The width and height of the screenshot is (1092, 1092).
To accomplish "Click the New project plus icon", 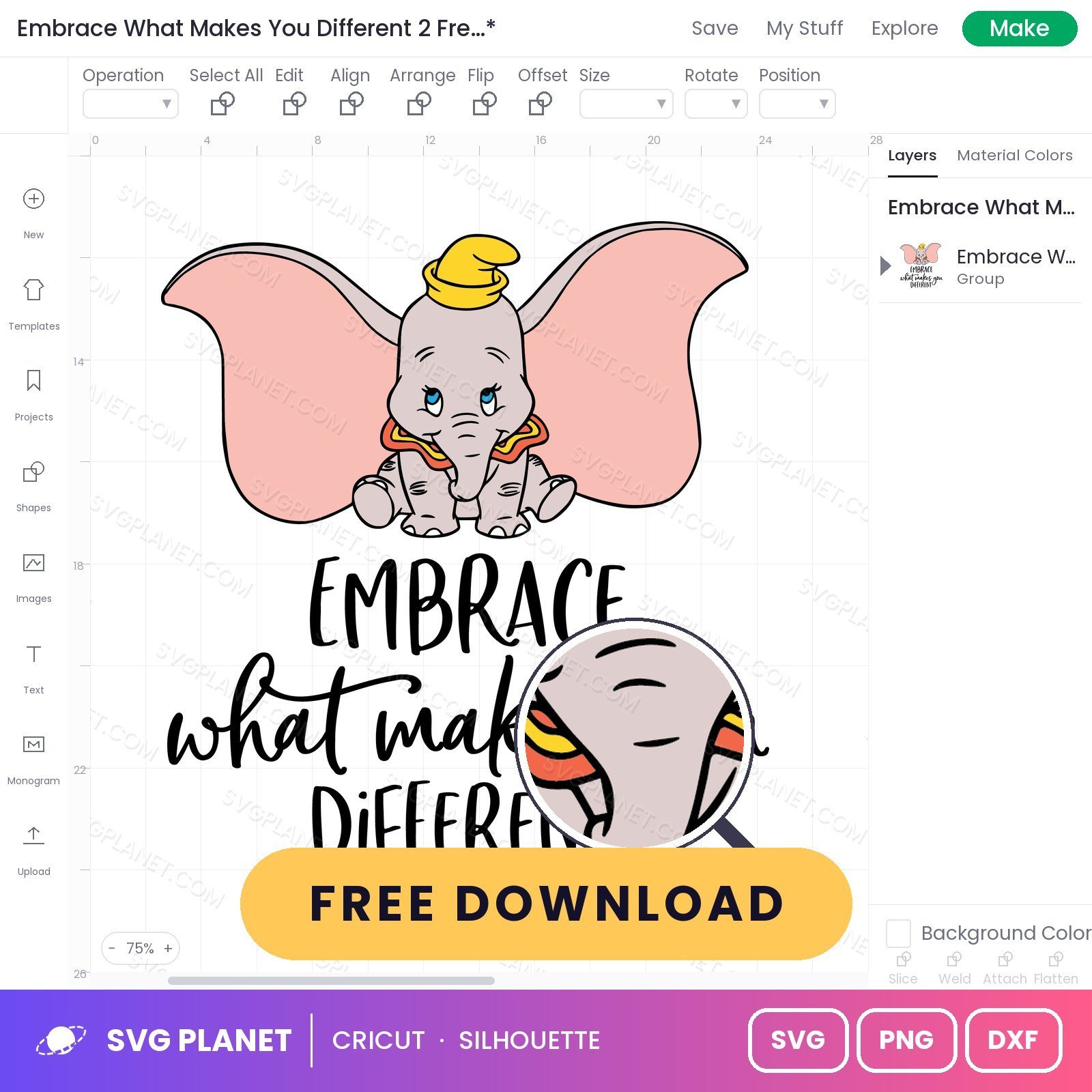I will coord(33,199).
